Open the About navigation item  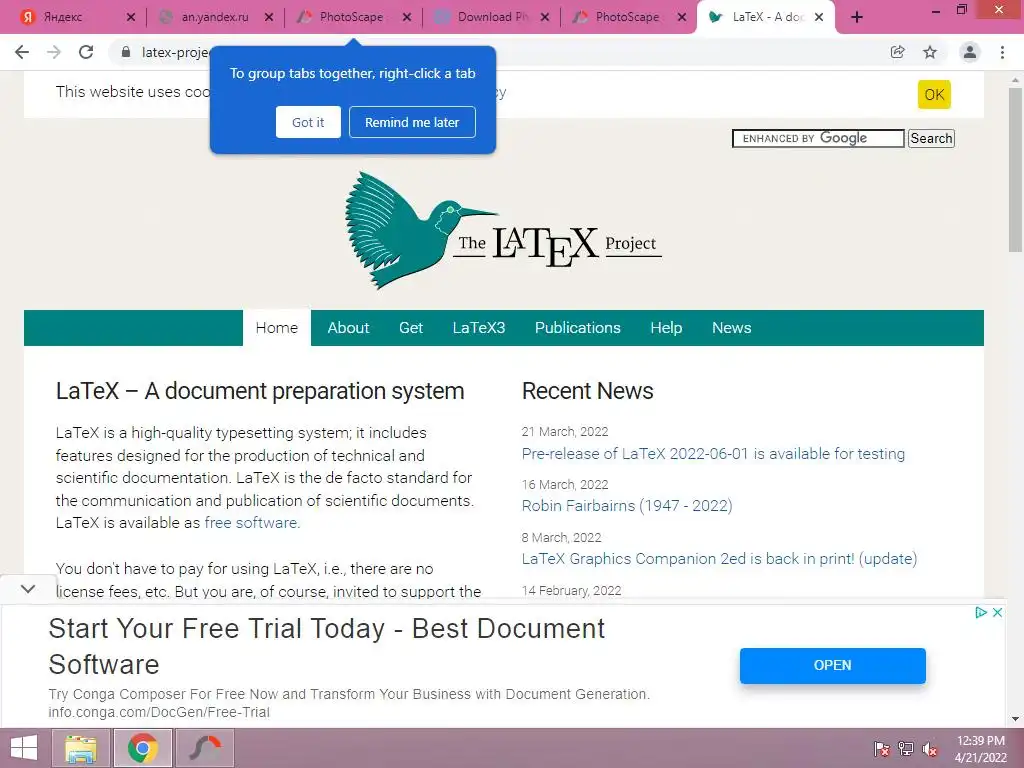point(348,328)
